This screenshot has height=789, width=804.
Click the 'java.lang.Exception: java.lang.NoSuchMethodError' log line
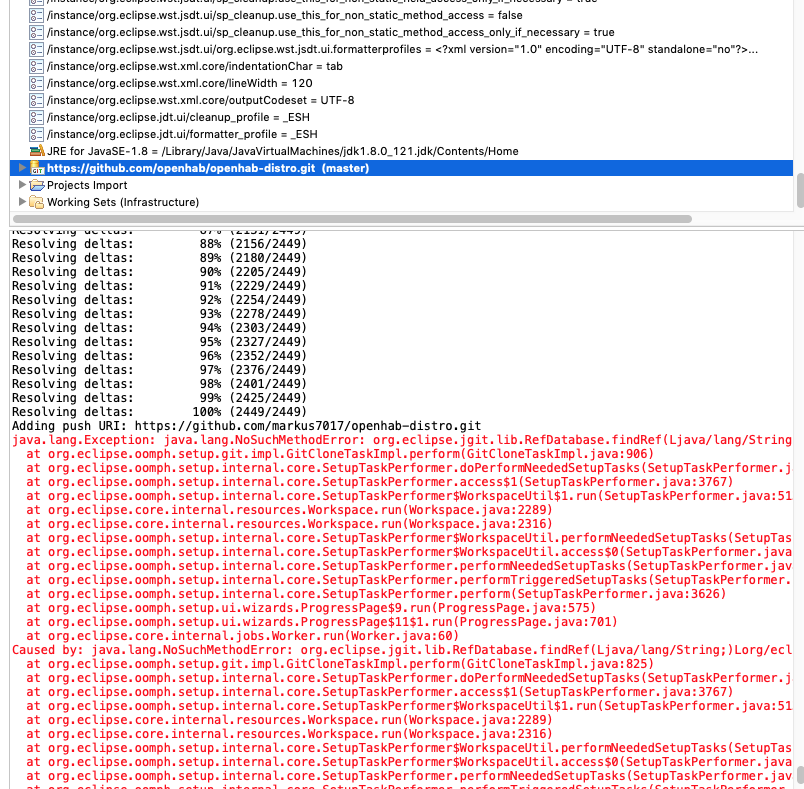coord(402,440)
